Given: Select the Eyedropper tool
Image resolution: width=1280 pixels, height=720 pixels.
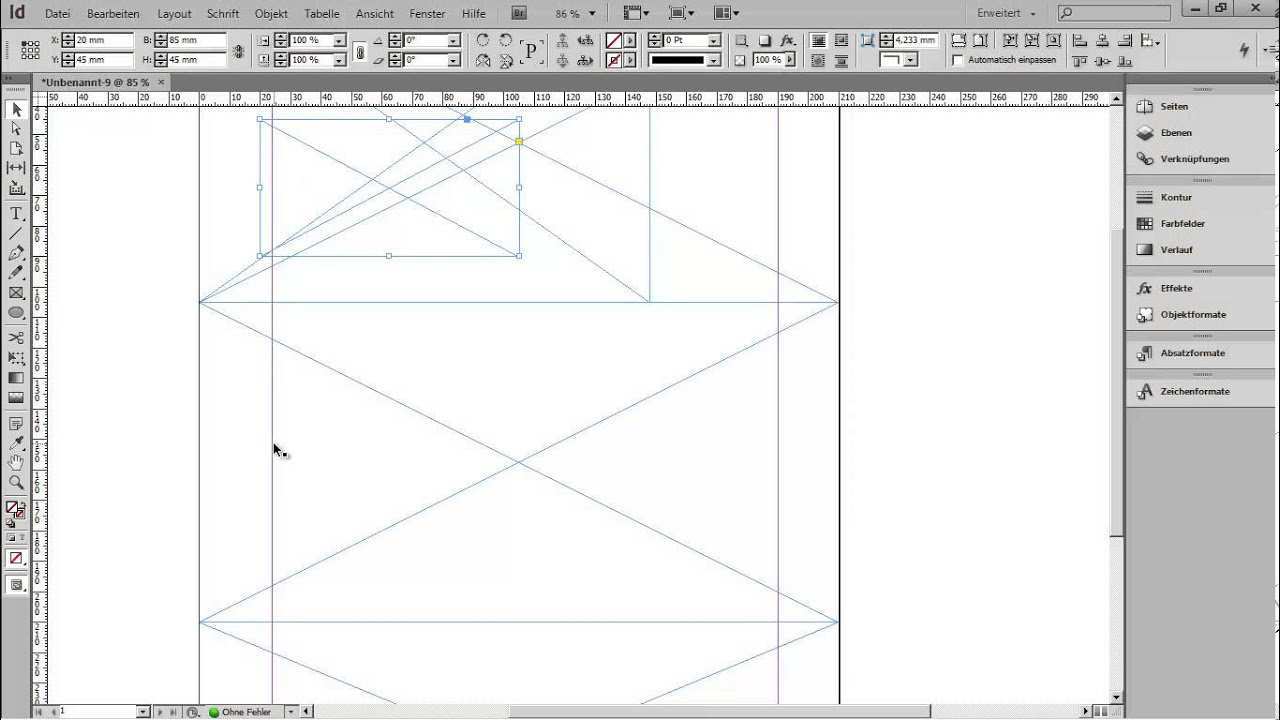Looking at the screenshot, I should pos(16,442).
